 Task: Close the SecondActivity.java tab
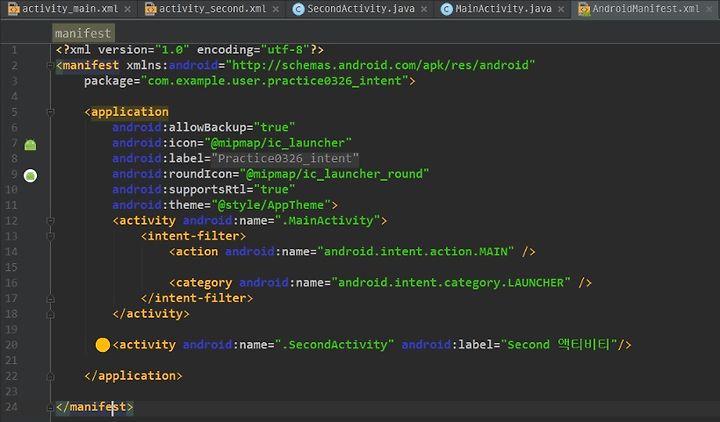pyautogui.click(x=424, y=9)
